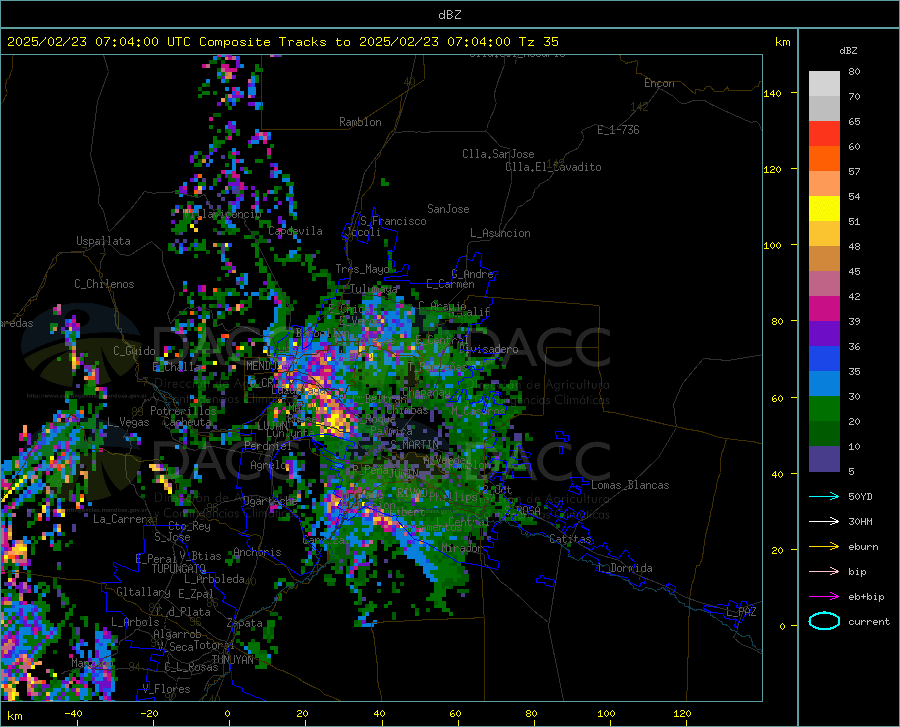900x727 pixels.
Task: Click the magenta eb+bip arrow legend symbol
Action: click(824, 597)
